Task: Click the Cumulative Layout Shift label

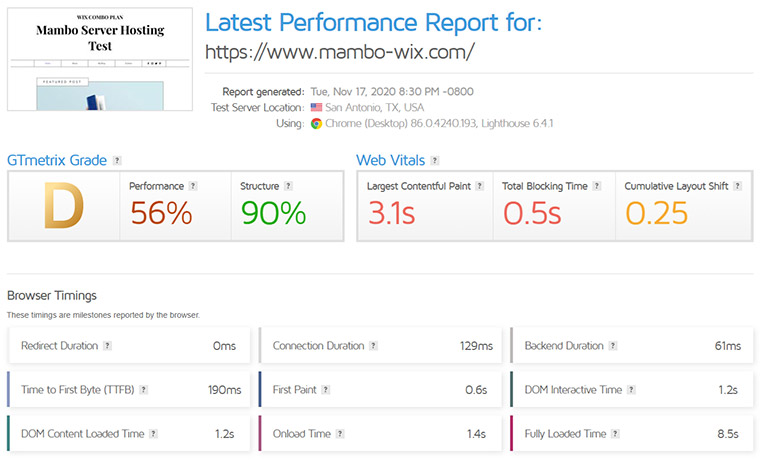Action: point(676,186)
